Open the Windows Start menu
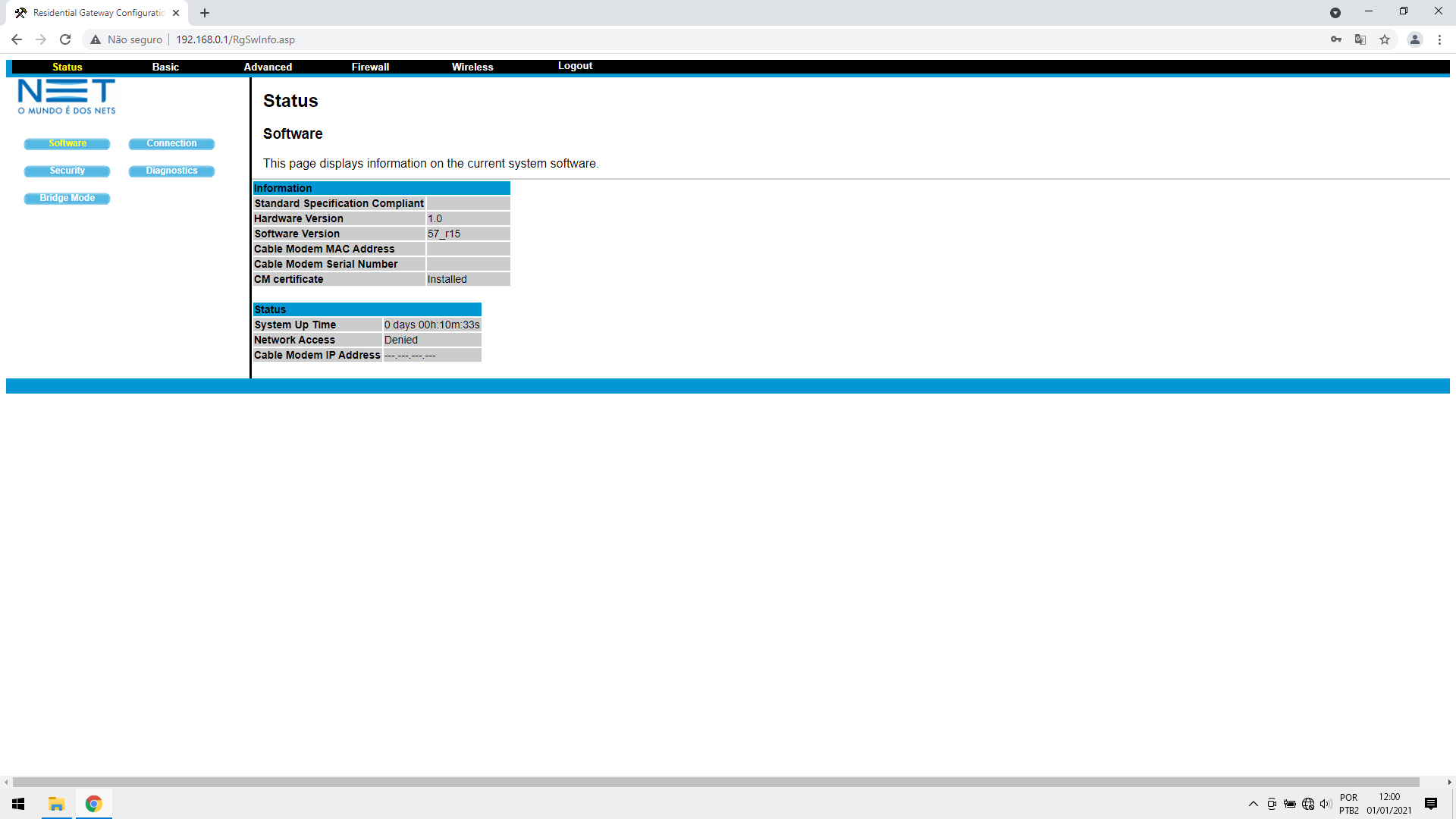1456x819 pixels. click(x=18, y=804)
